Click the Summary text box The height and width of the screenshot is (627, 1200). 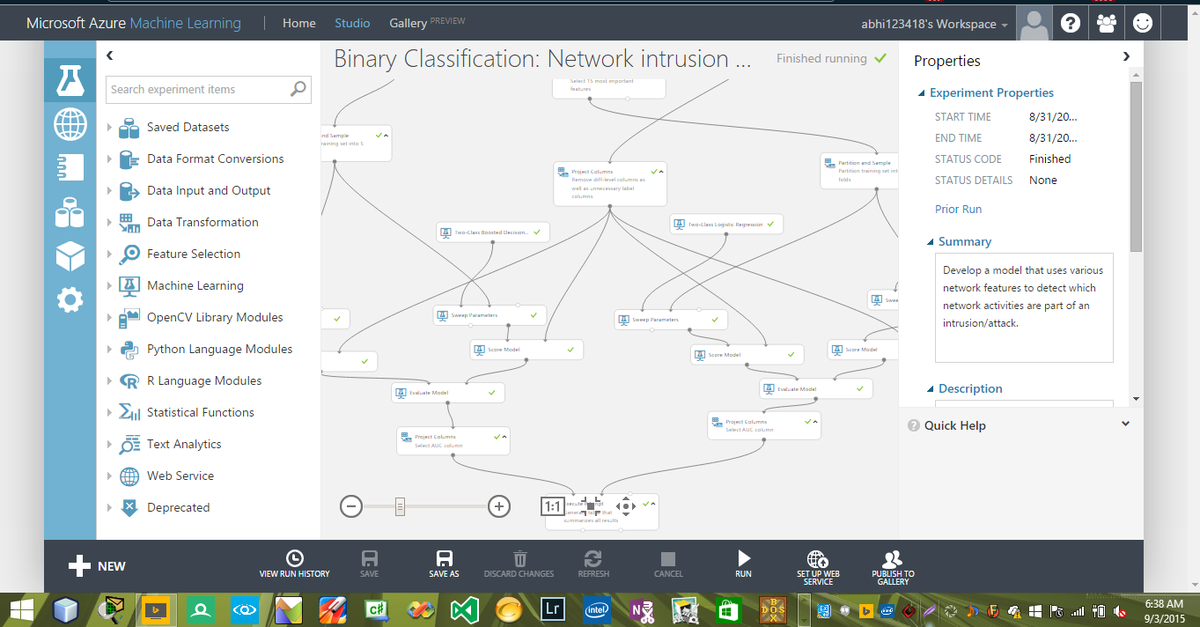tap(1024, 307)
